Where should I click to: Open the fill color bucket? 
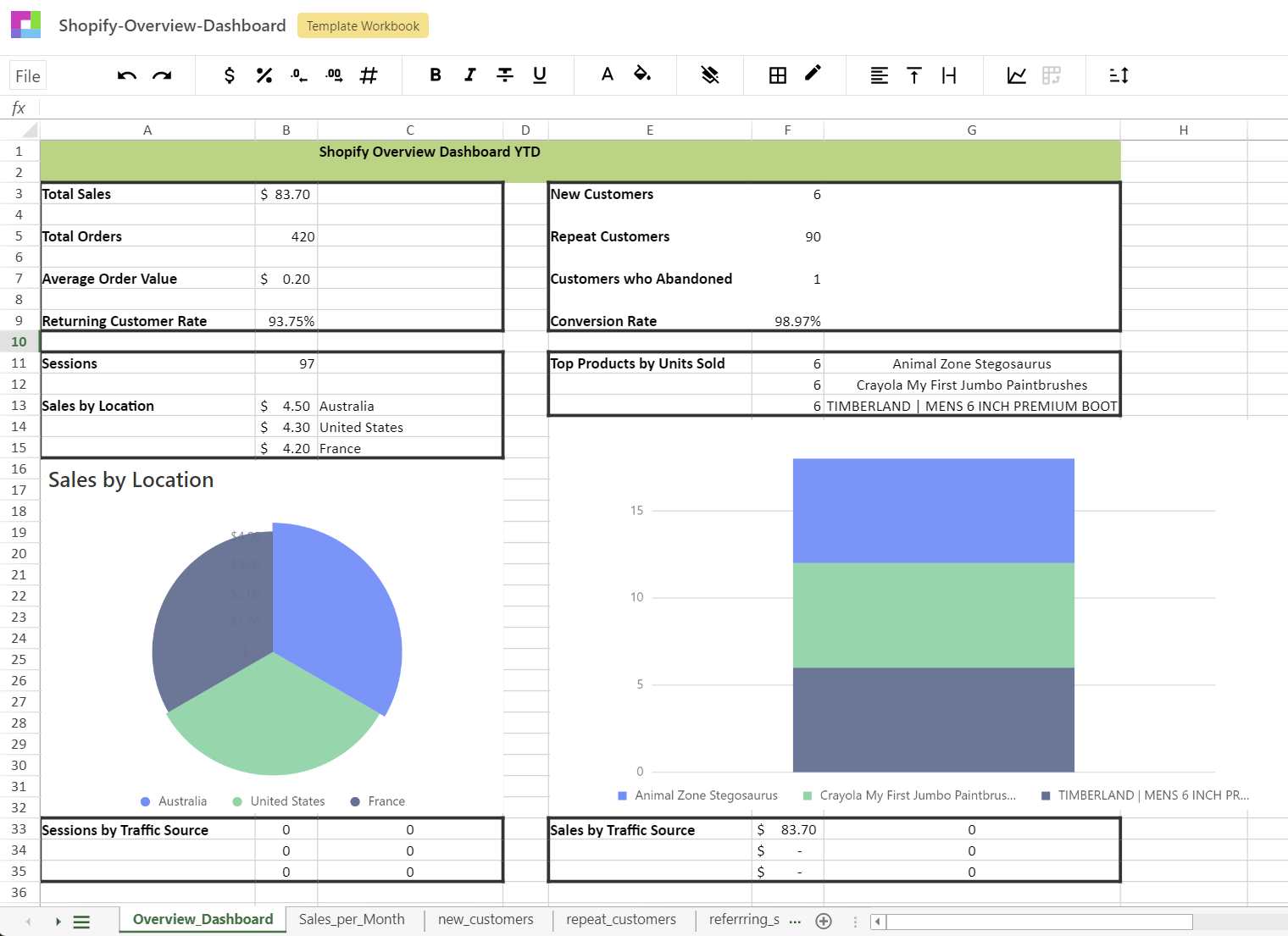pos(642,75)
